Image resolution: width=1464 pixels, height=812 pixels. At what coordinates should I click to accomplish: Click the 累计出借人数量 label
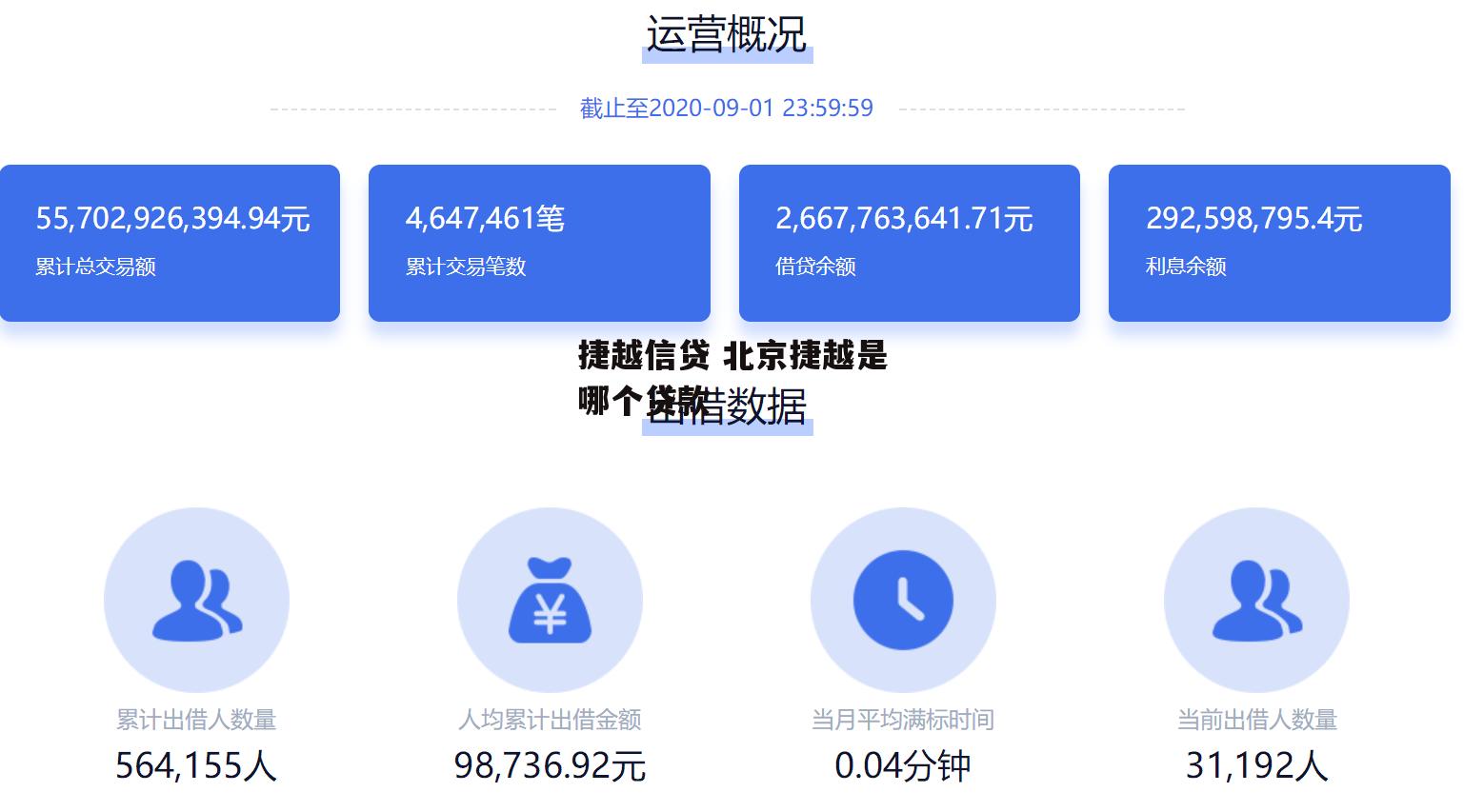click(x=196, y=720)
